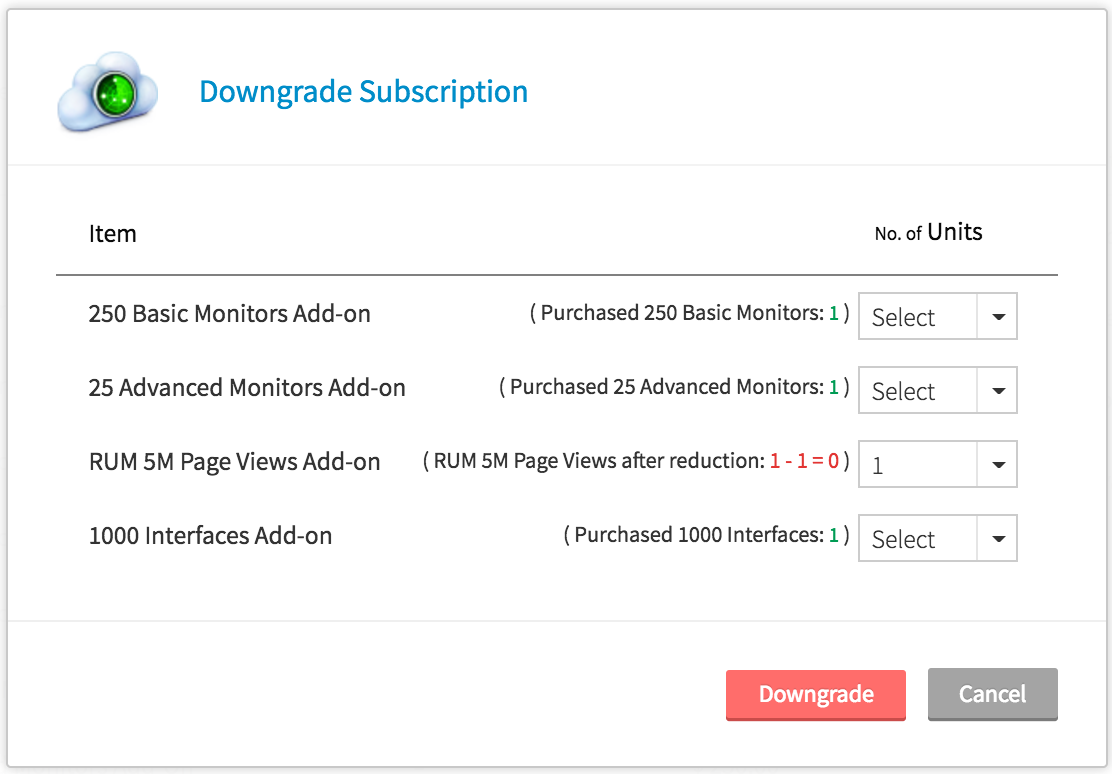Click the arrow on the RUM Page Views dropdown
Viewport: 1112px width, 774px height.
click(997, 465)
